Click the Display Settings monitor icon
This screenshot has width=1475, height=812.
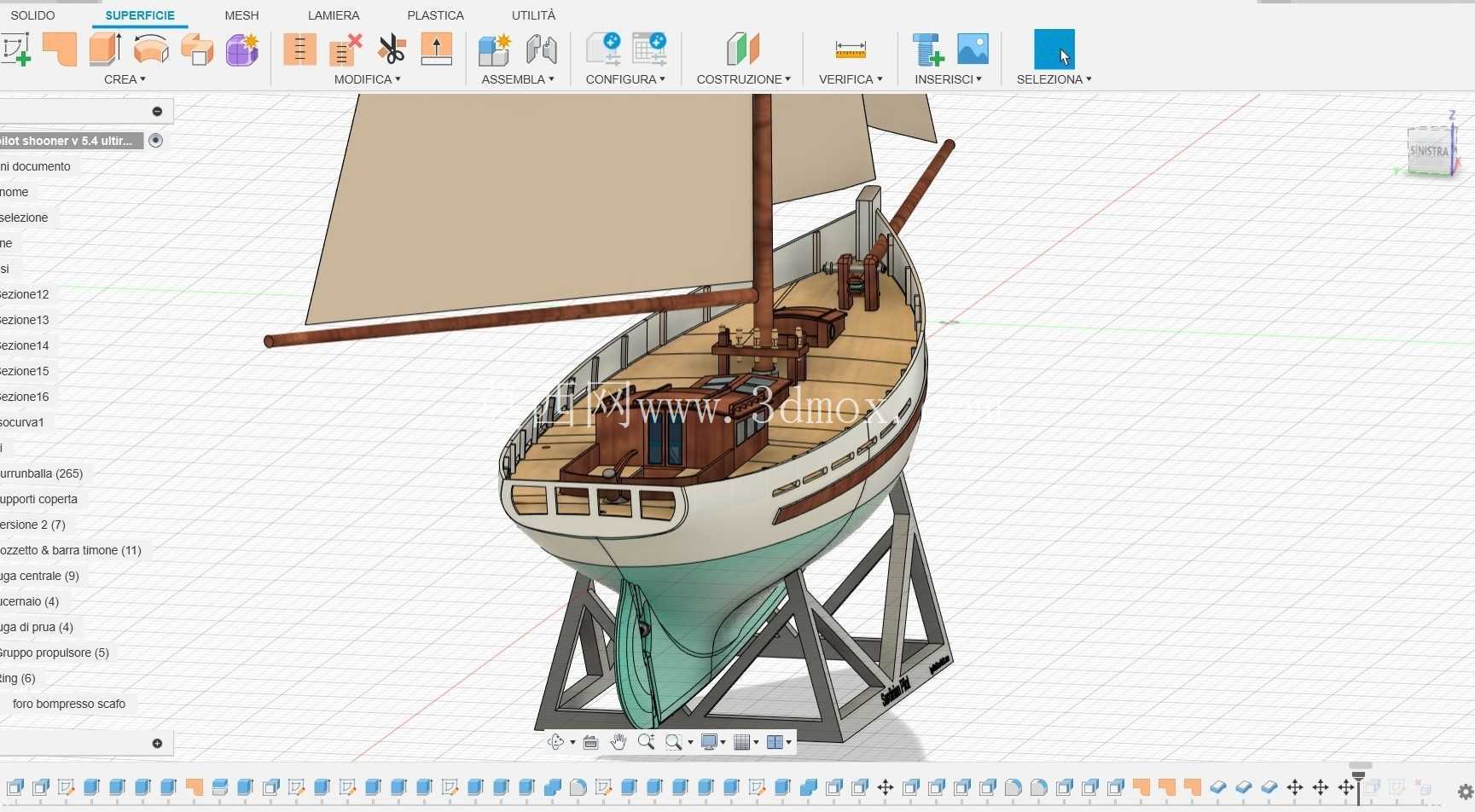(709, 742)
